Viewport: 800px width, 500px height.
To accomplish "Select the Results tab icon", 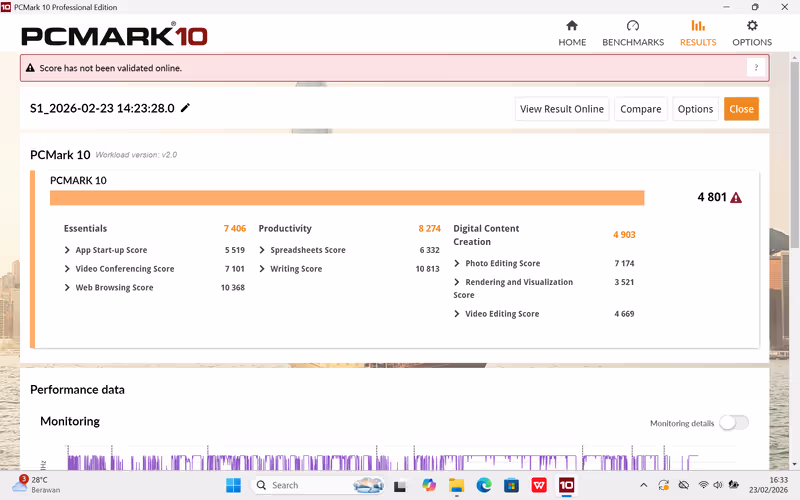I will pyautogui.click(x=698, y=26).
